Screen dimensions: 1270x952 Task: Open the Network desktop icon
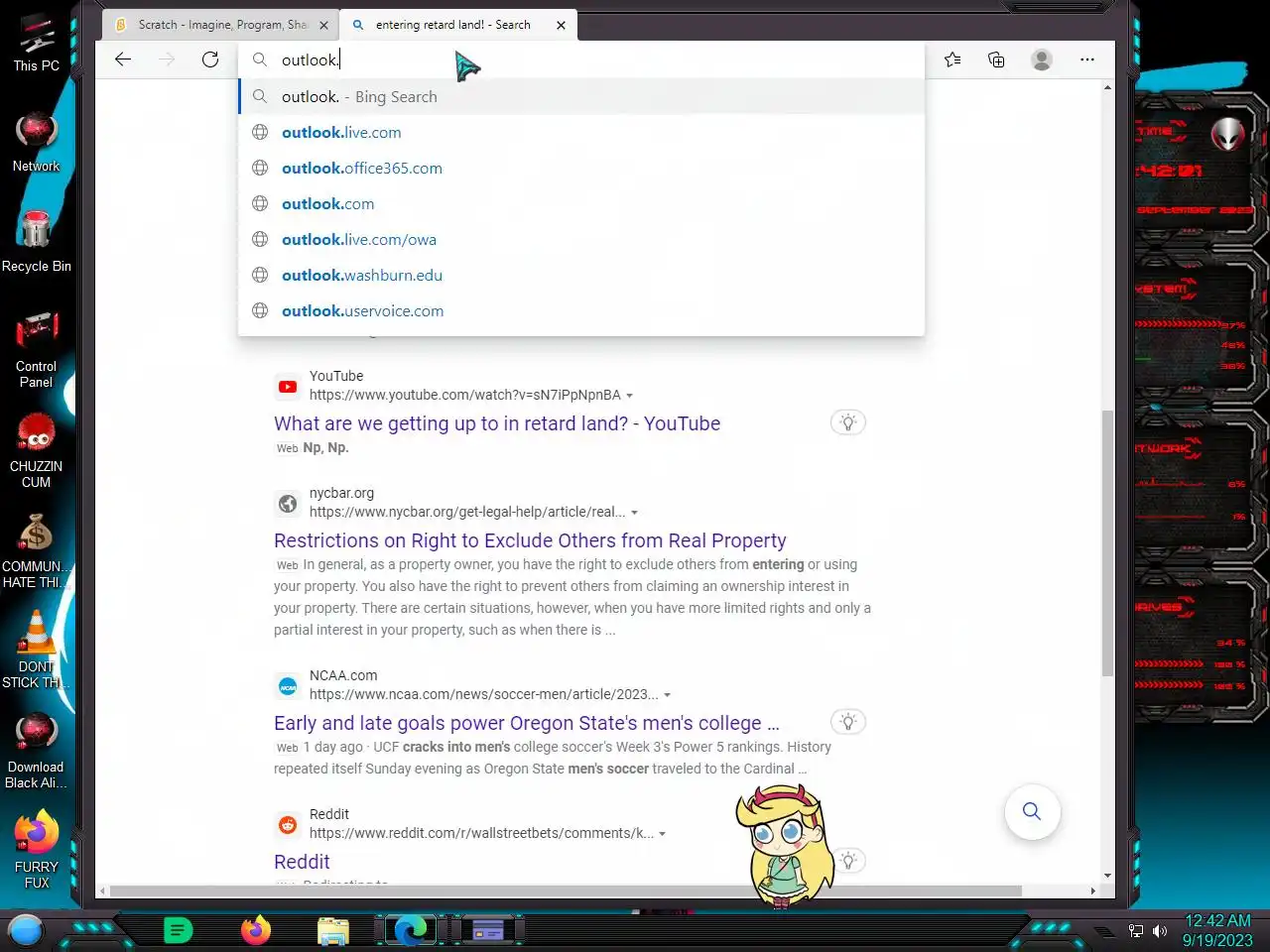click(x=37, y=144)
